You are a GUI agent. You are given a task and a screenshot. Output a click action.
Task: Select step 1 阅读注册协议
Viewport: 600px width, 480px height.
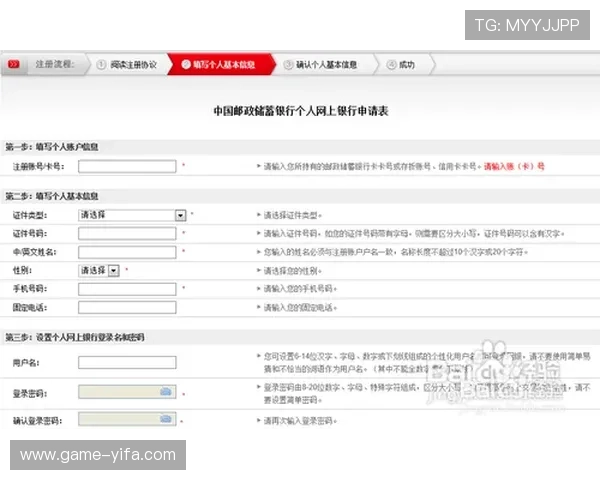point(127,65)
